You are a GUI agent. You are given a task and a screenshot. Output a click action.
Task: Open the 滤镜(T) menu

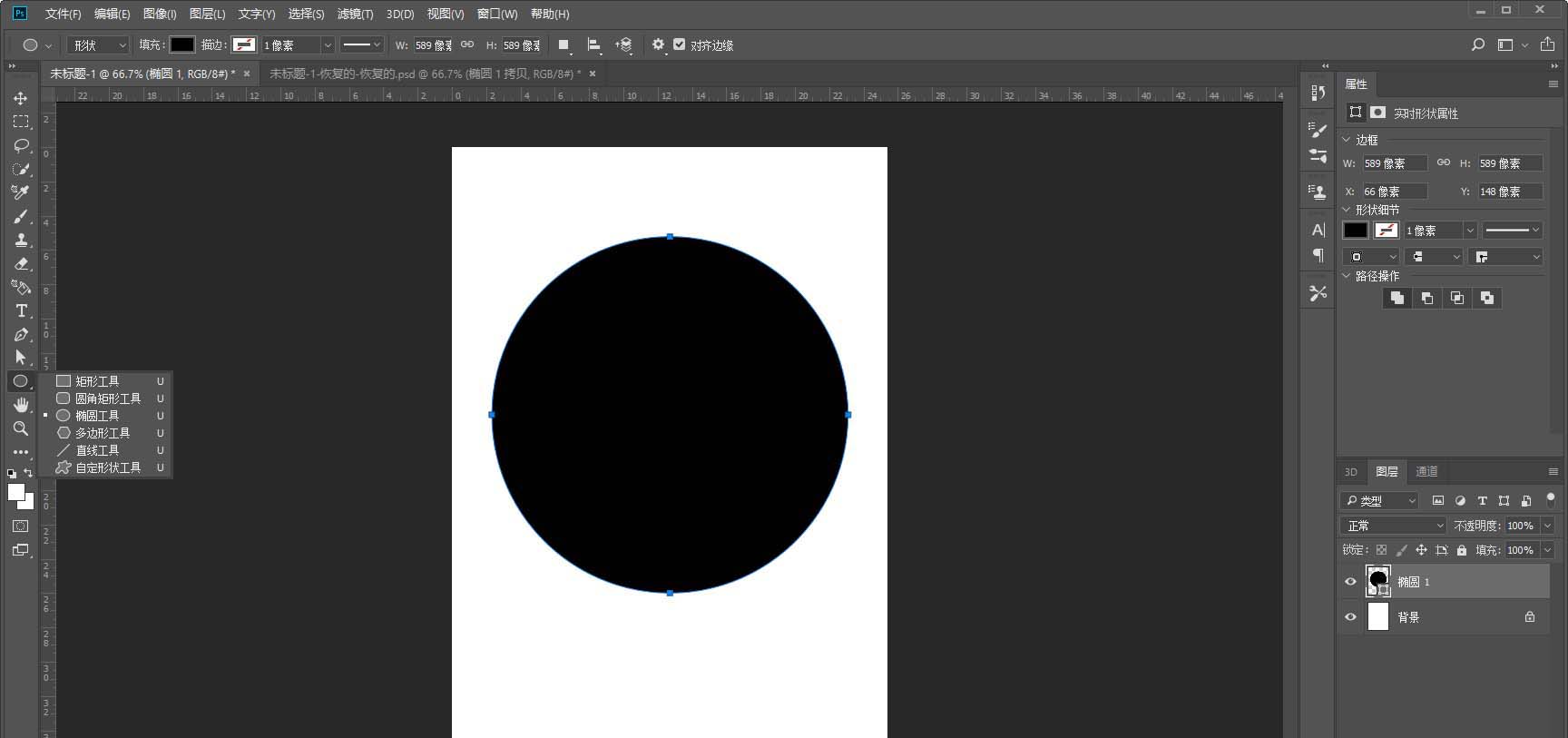(355, 14)
